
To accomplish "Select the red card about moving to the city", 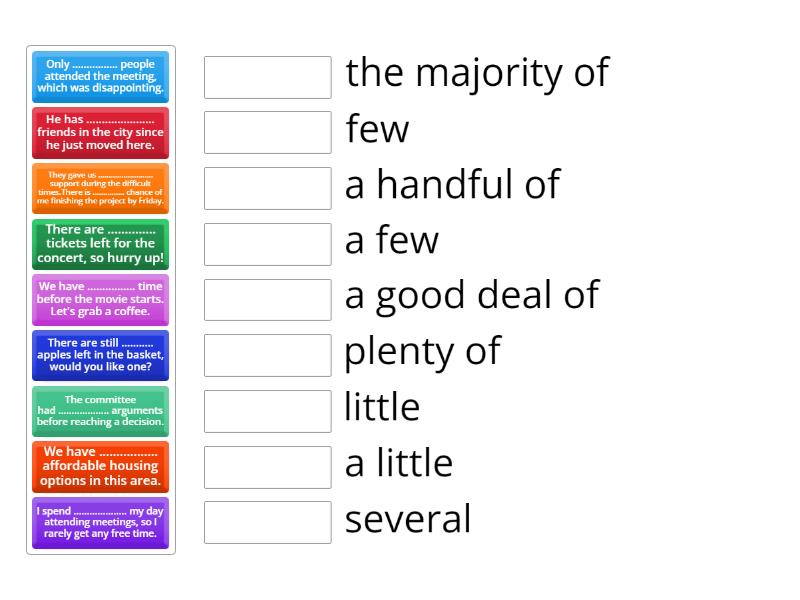I will pos(100,133).
